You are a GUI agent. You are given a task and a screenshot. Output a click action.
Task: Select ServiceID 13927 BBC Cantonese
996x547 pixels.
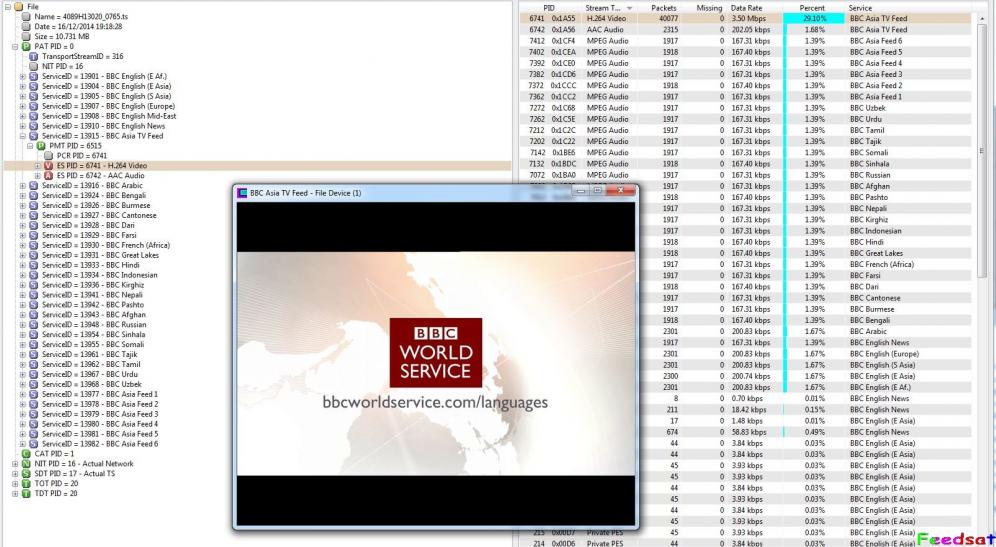pos(99,215)
